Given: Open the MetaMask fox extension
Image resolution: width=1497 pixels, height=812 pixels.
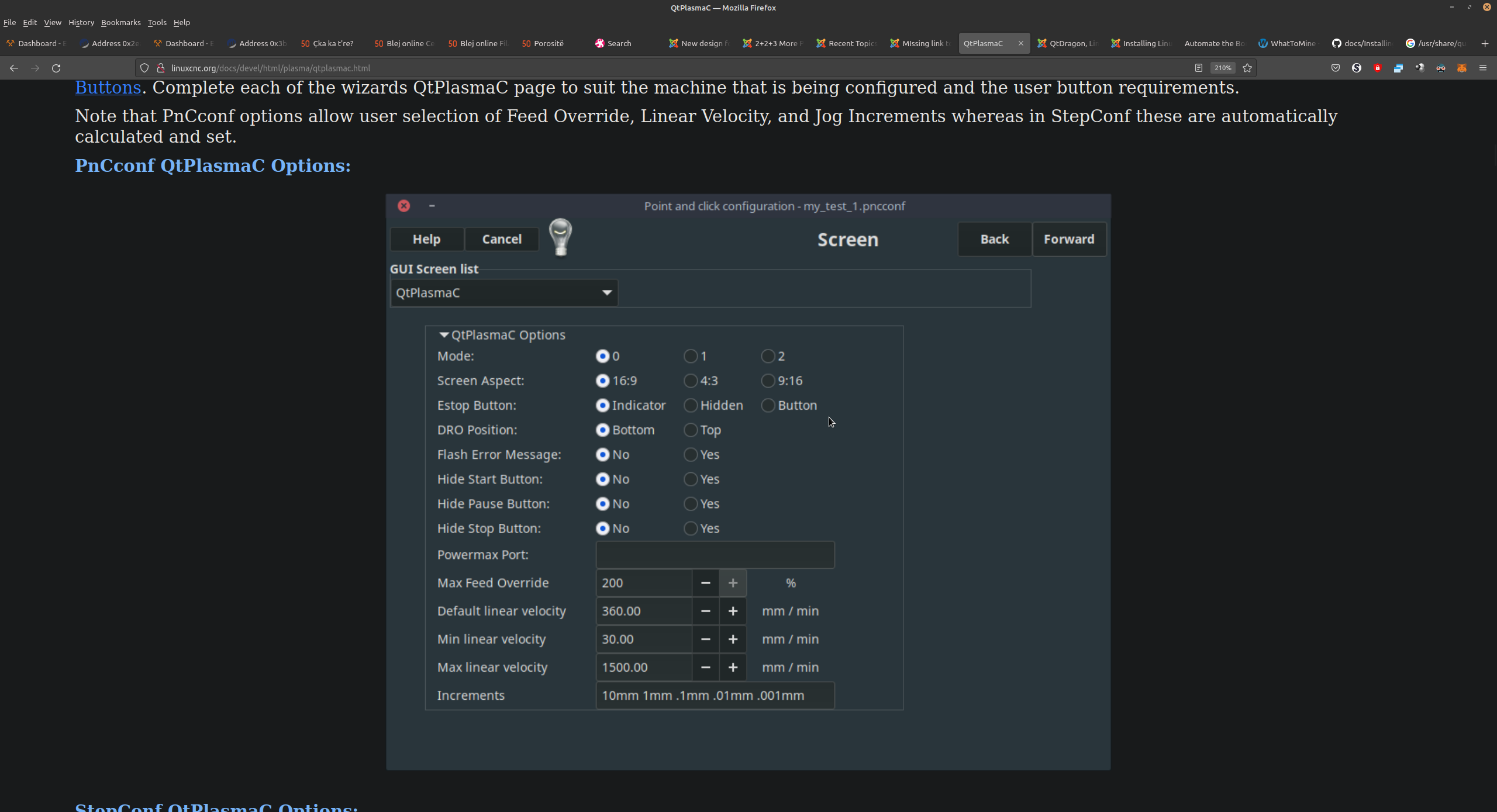Looking at the screenshot, I should pyautogui.click(x=1462, y=68).
